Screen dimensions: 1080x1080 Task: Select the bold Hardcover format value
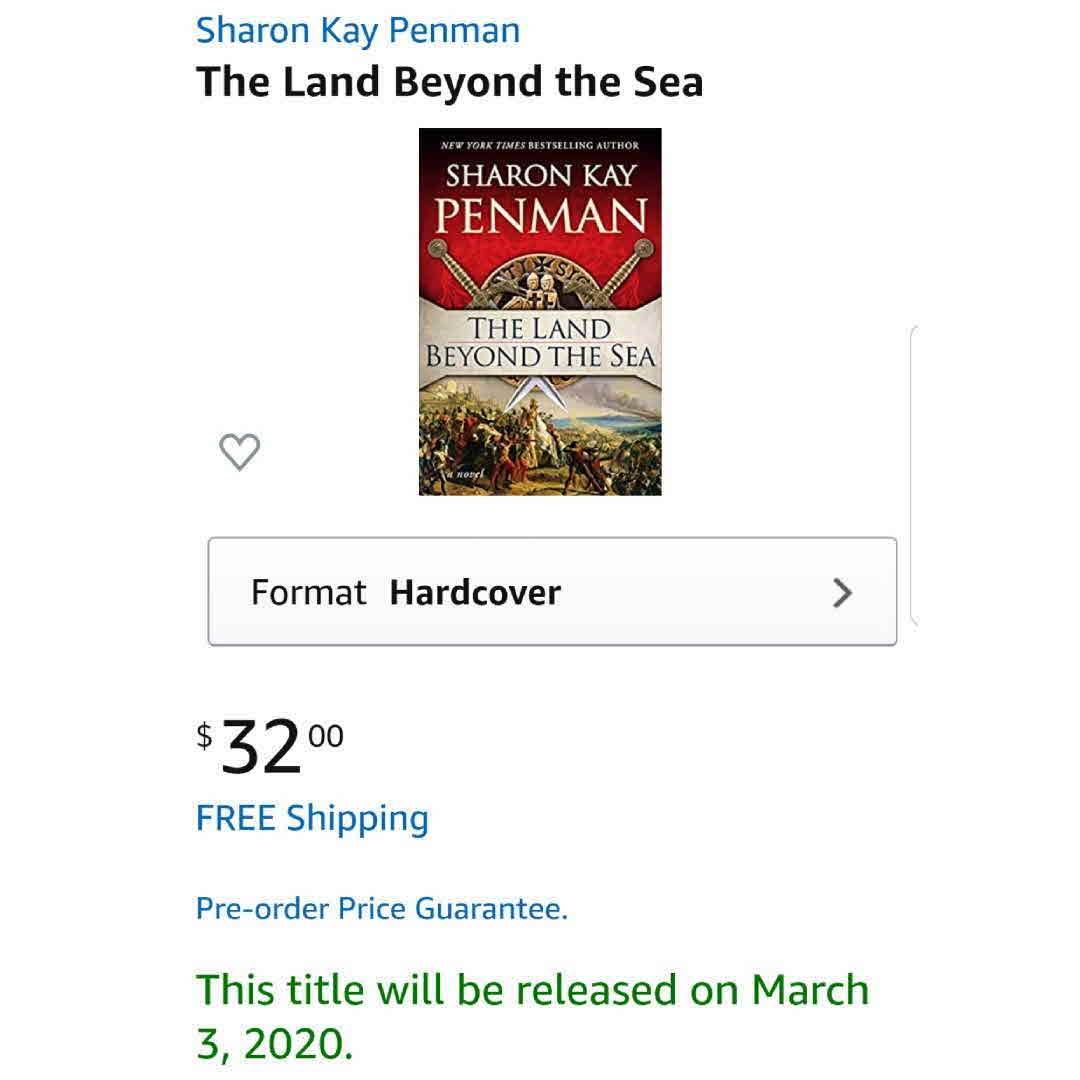click(x=475, y=592)
